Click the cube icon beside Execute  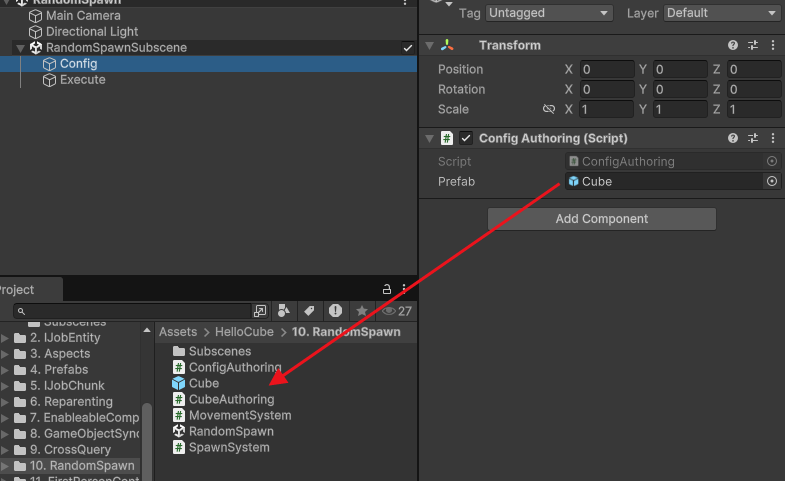coord(49,80)
